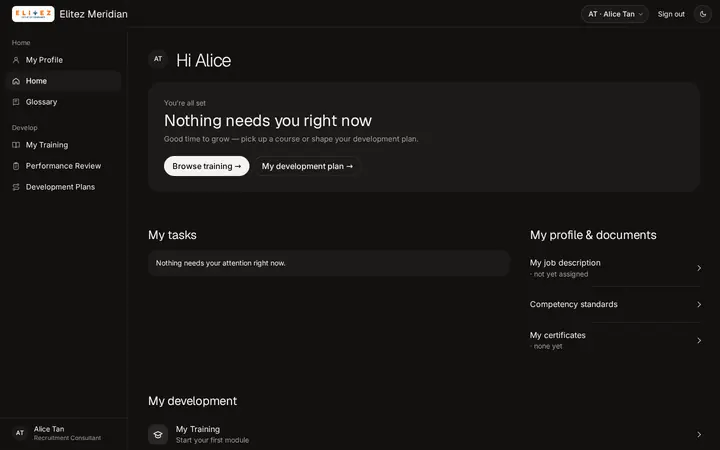The width and height of the screenshot is (720, 450).
Task: Click the 'My tasks' section heading
Action: click(x=172, y=235)
